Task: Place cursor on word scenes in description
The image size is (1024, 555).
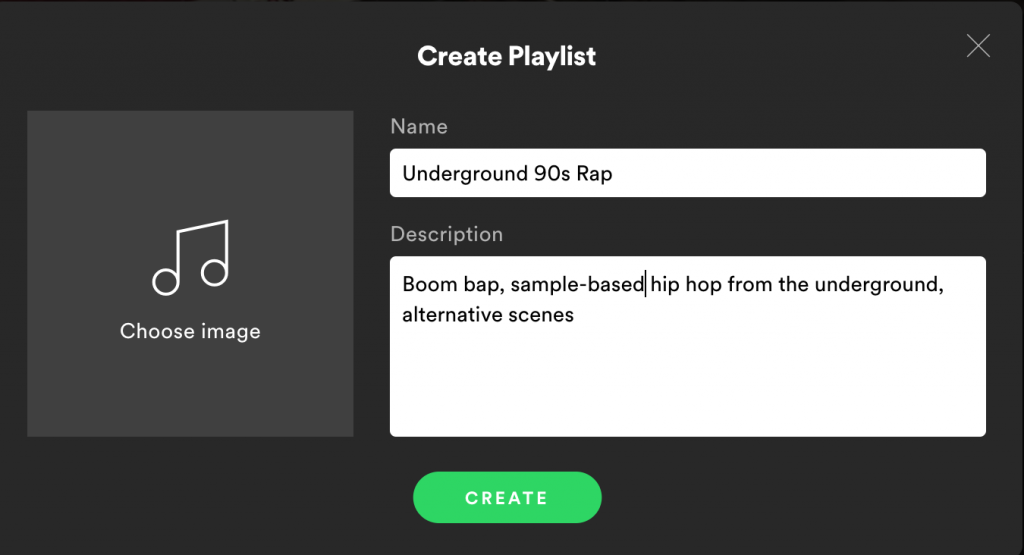Action: point(541,315)
